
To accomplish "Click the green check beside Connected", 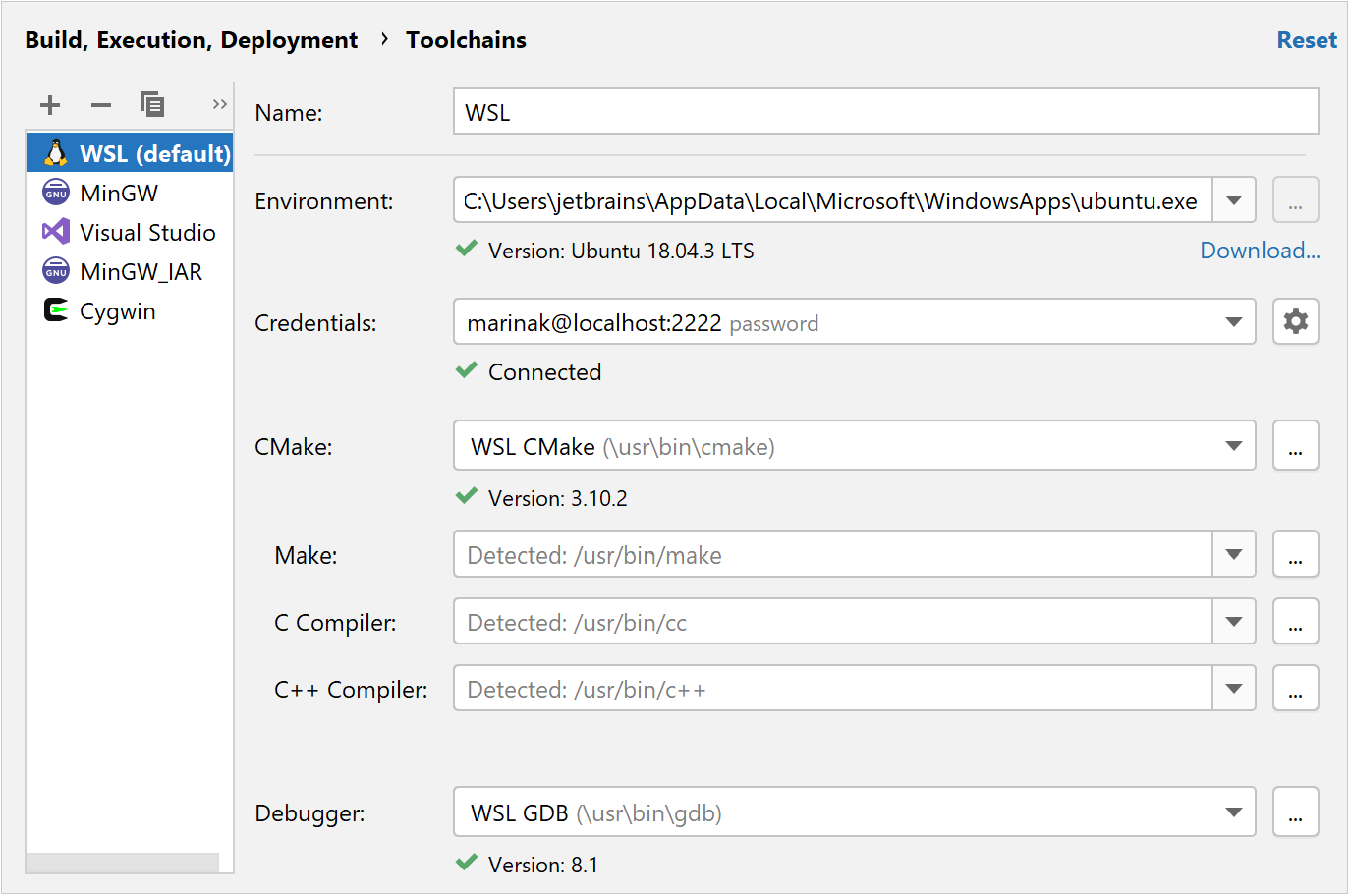I will [x=467, y=370].
